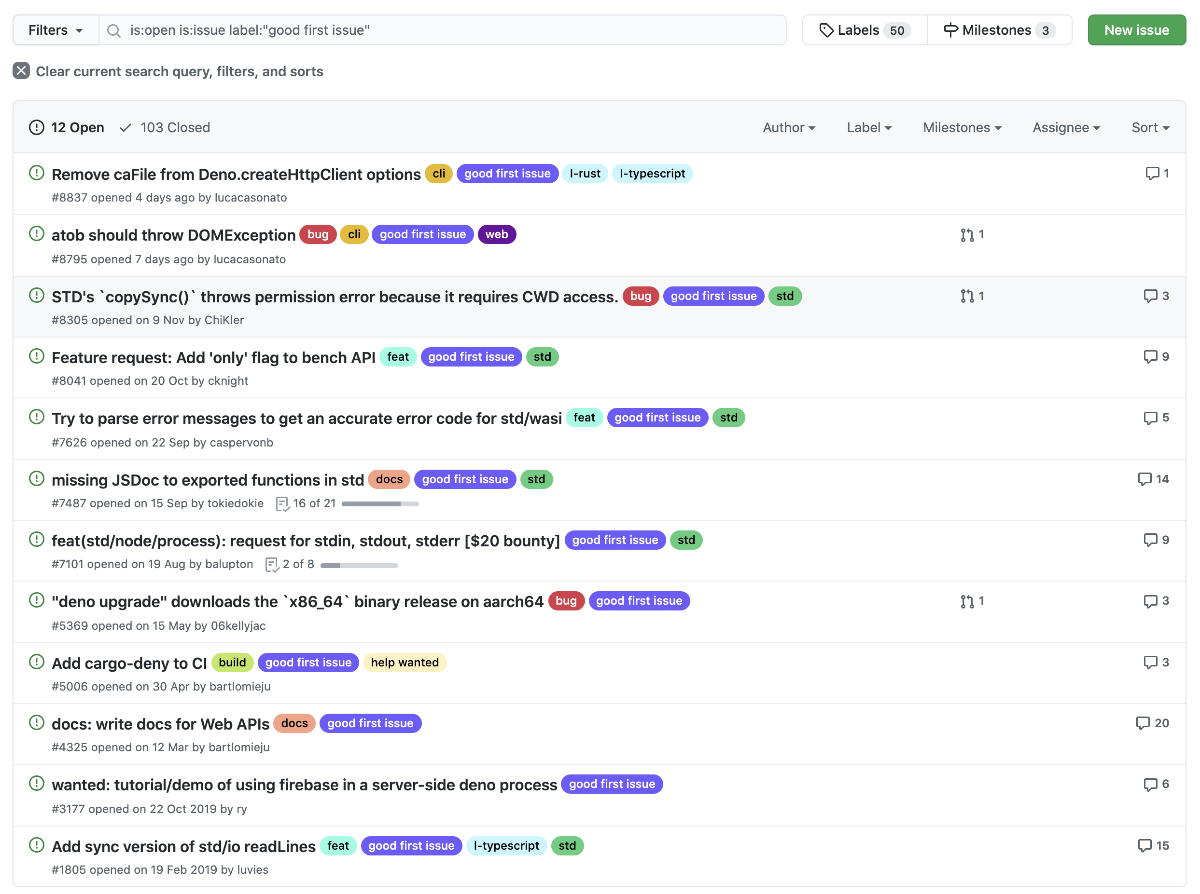Click 'docs' label on missing JSDoc issue
1200x894 pixels.
pos(389,479)
